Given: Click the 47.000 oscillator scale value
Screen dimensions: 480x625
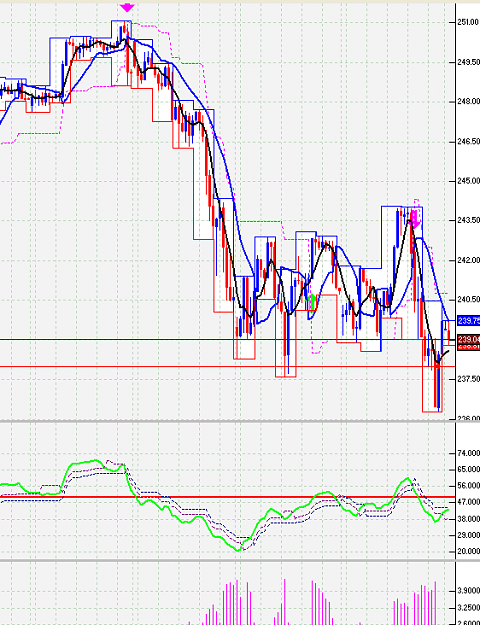Looking at the screenshot, I should coord(468,502).
